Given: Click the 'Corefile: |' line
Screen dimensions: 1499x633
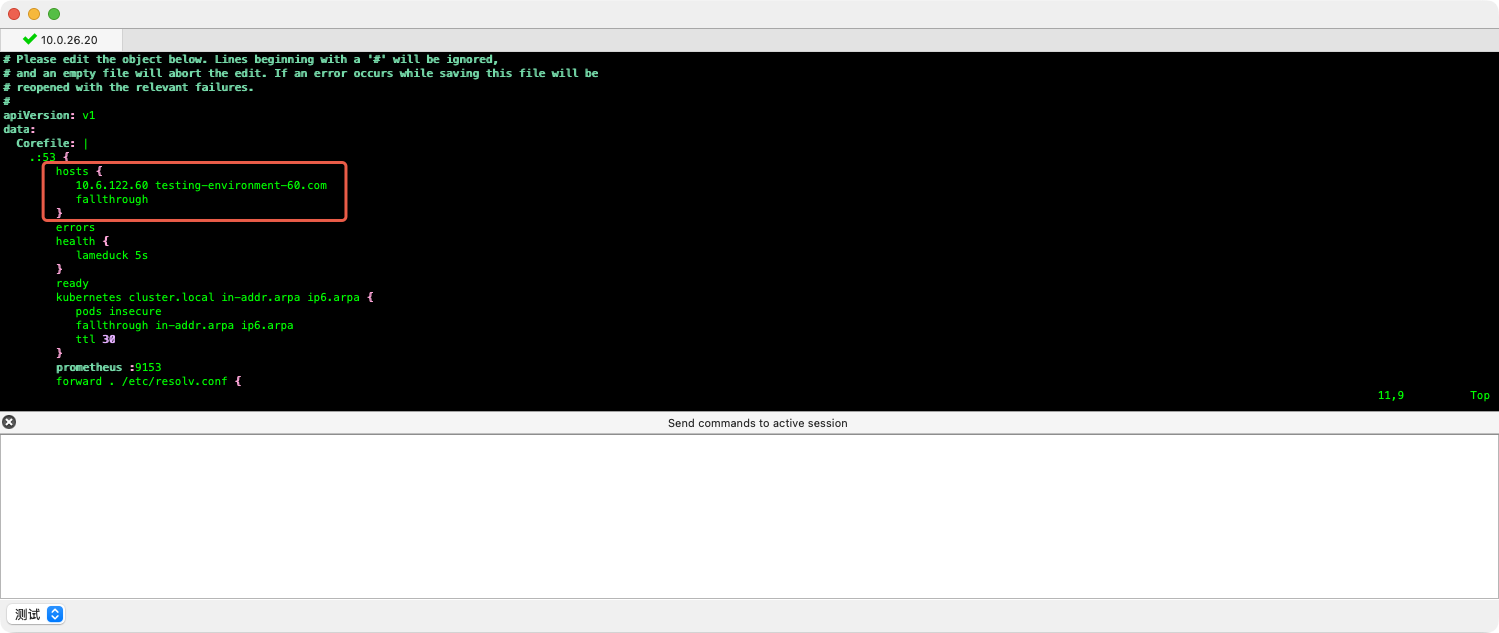Looking at the screenshot, I should 52,143.
